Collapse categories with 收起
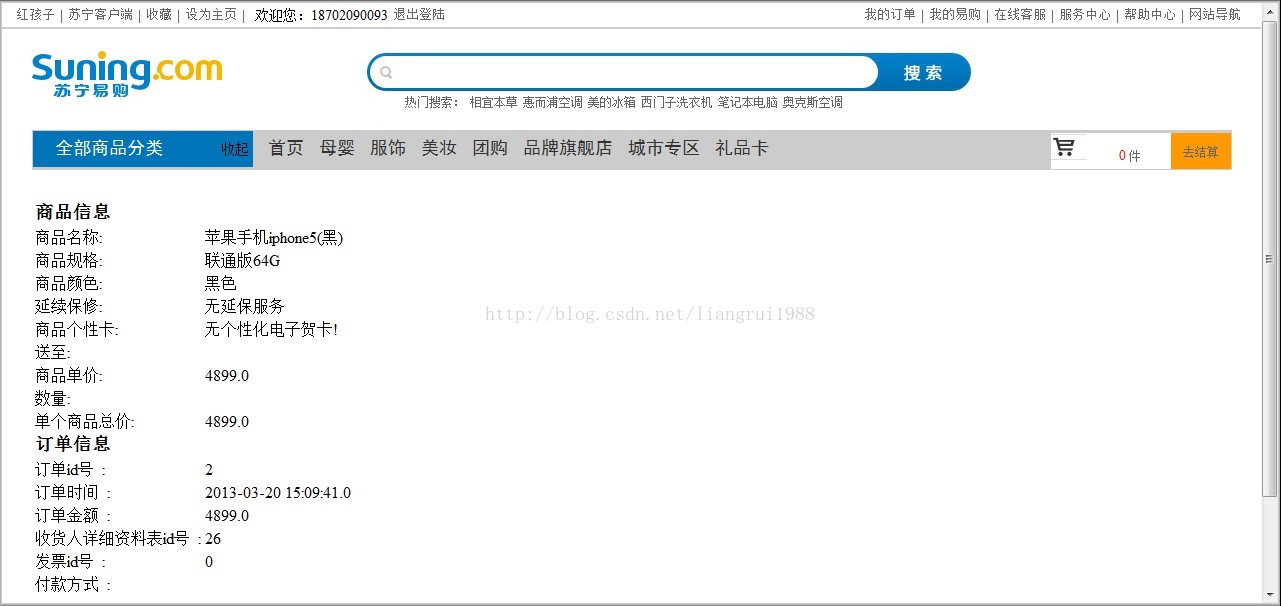Screen dimensions: 1281x606 pyautogui.click(x=235, y=149)
